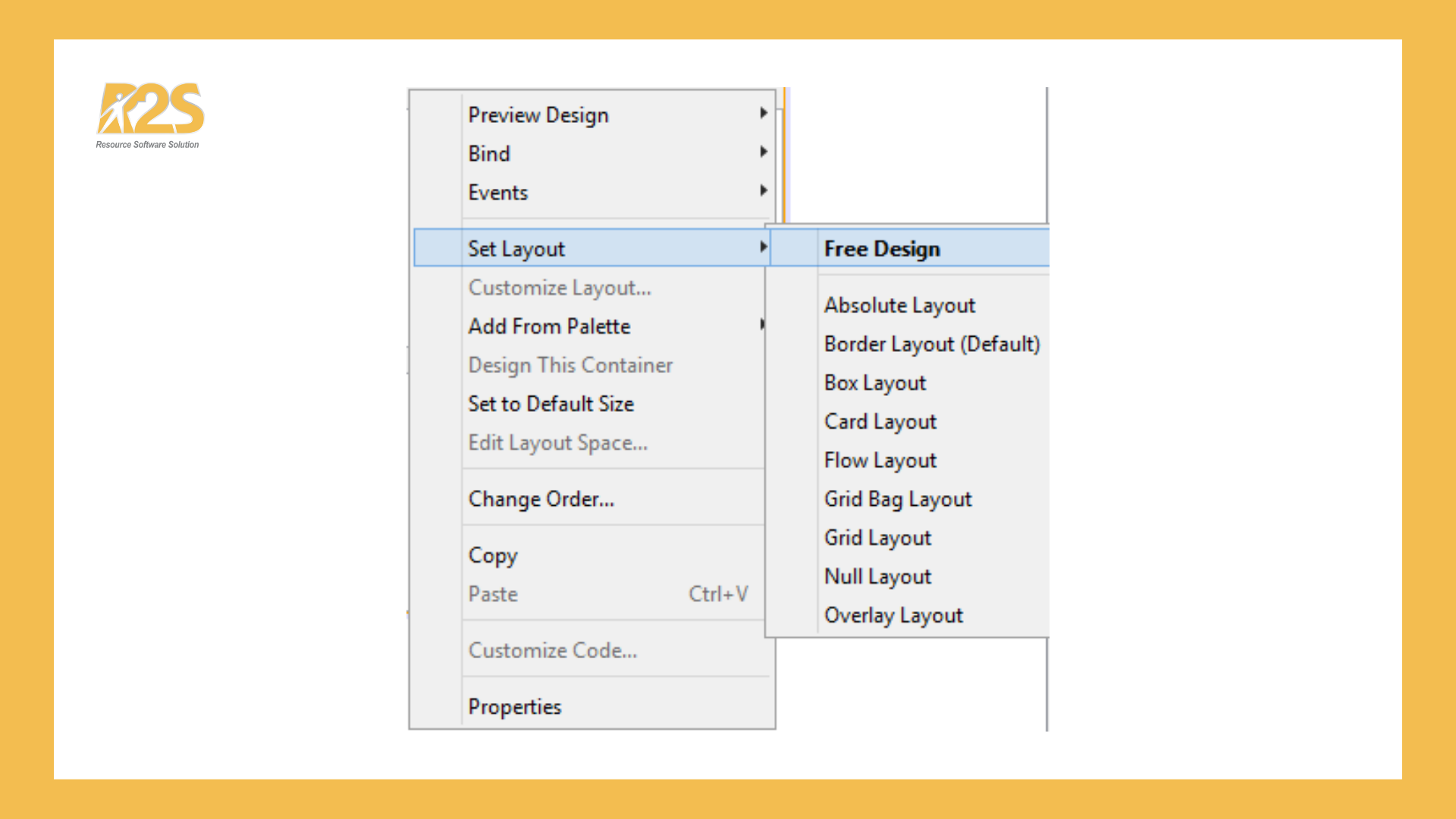
Task: Select Border Layout (Default) entry
Action: coord(931,344)
